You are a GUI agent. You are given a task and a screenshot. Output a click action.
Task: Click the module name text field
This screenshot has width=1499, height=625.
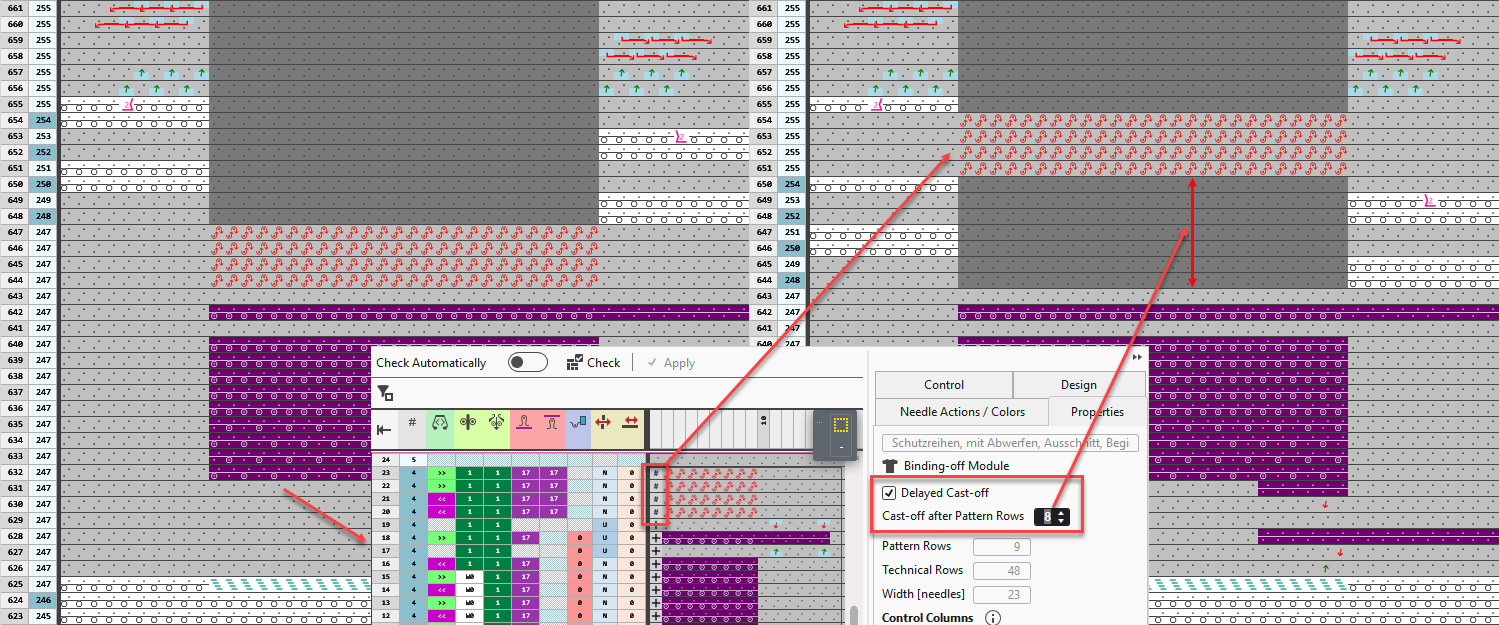click(1009, 442)
